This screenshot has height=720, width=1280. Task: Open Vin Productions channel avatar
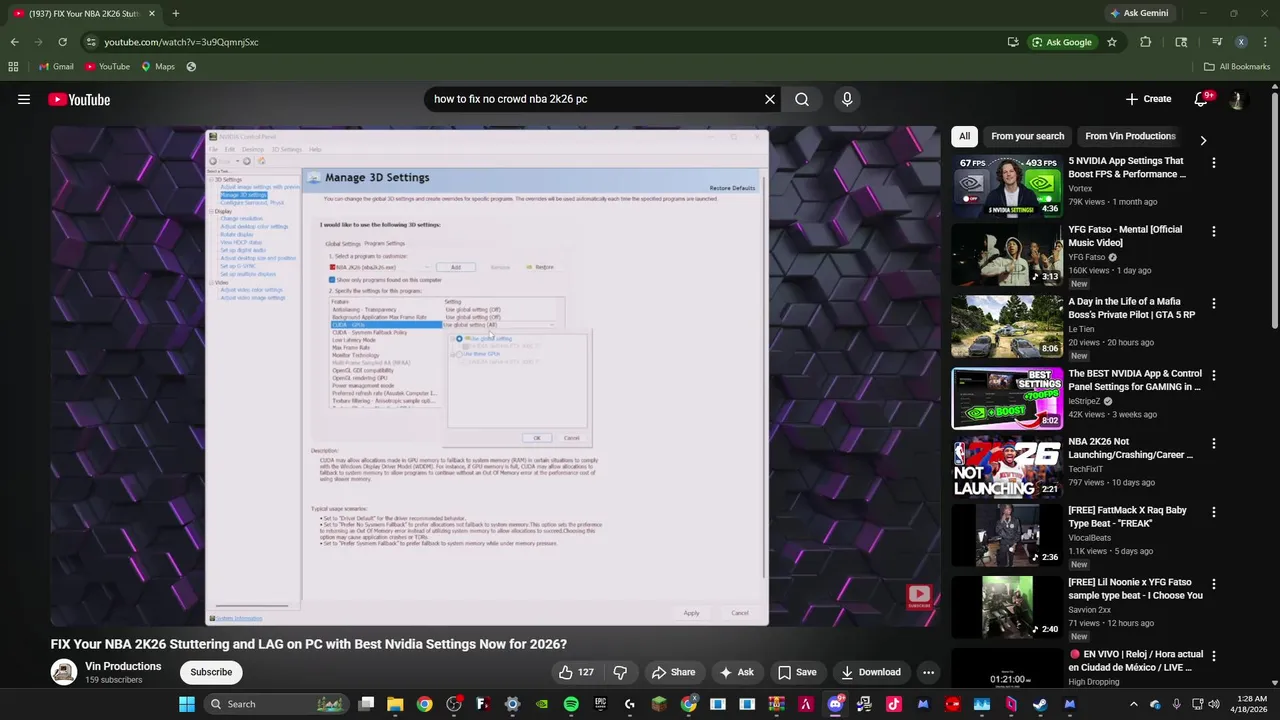[x=64, y=672]
